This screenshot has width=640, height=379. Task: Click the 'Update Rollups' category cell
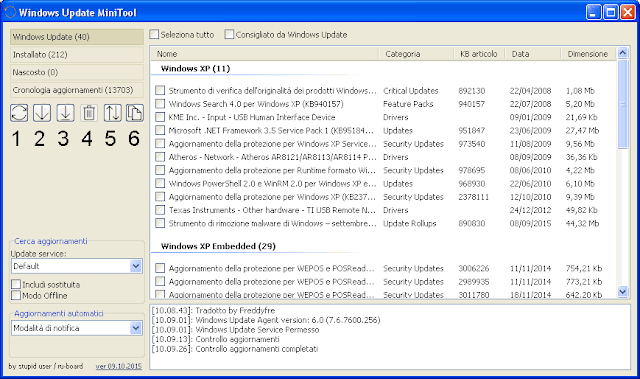(409, 224)
